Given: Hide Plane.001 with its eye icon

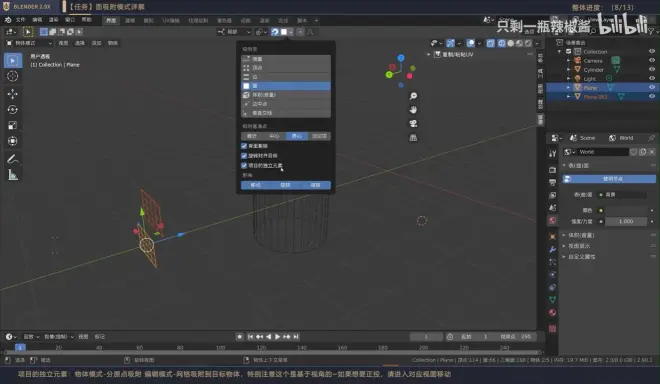Looking at the screenshot, I should click(652, 96).
